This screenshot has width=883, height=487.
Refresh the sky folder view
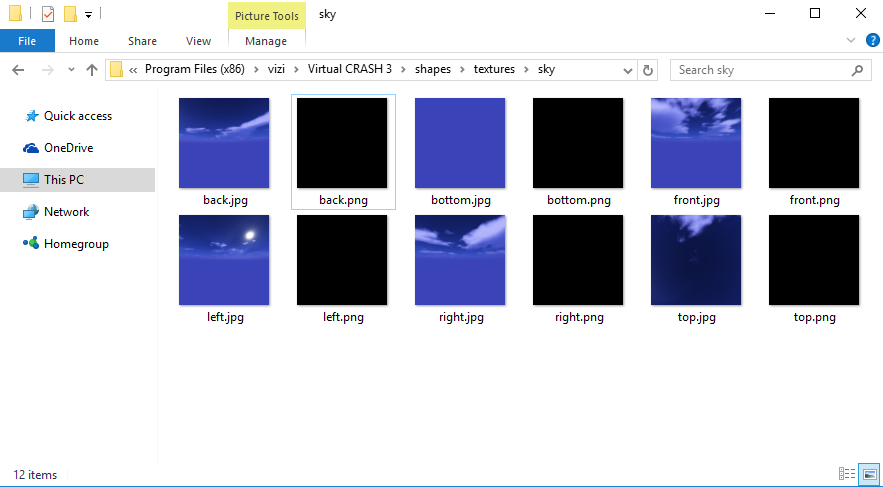(x=648, y=70)
